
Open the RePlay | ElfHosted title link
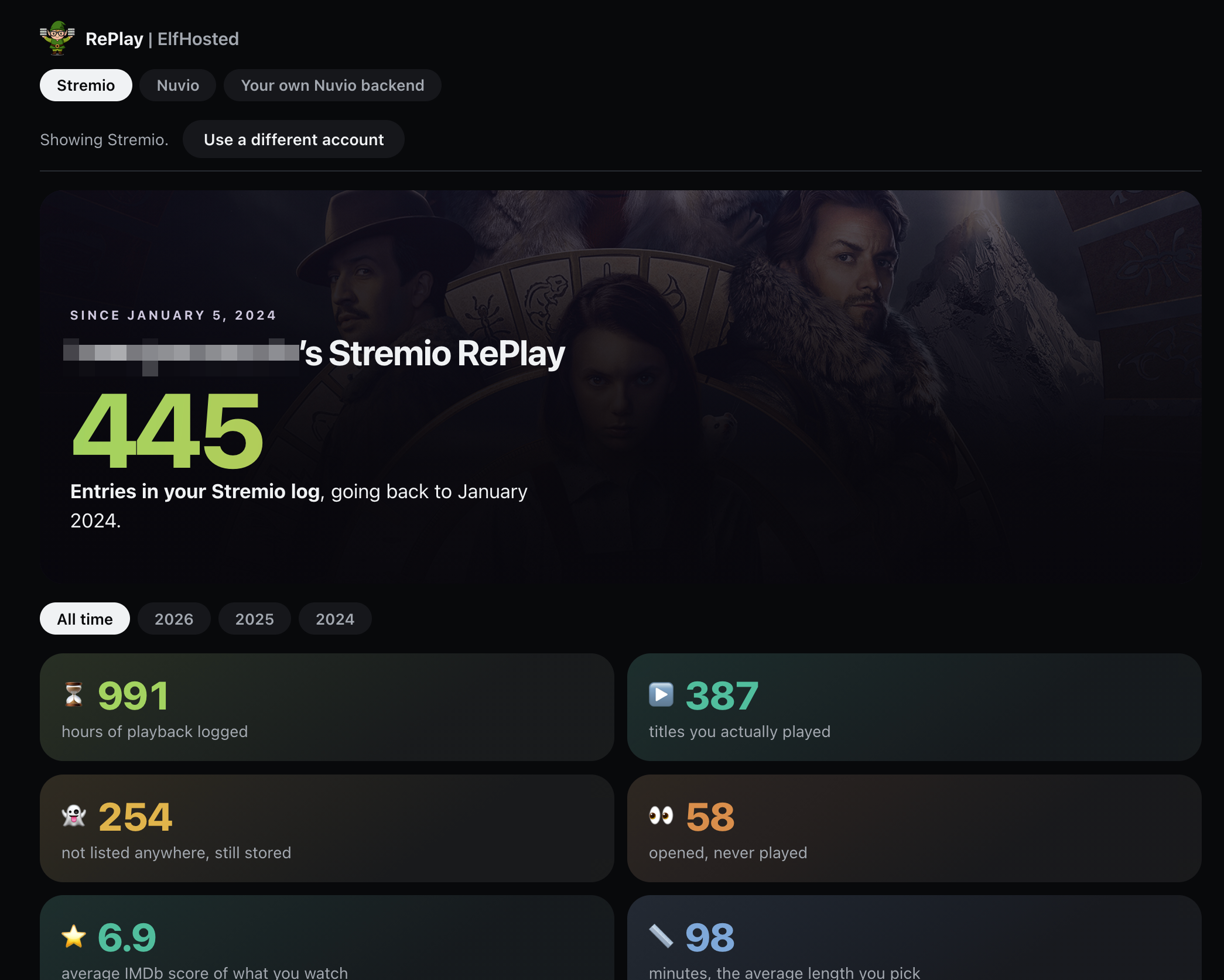pos(162,39)
